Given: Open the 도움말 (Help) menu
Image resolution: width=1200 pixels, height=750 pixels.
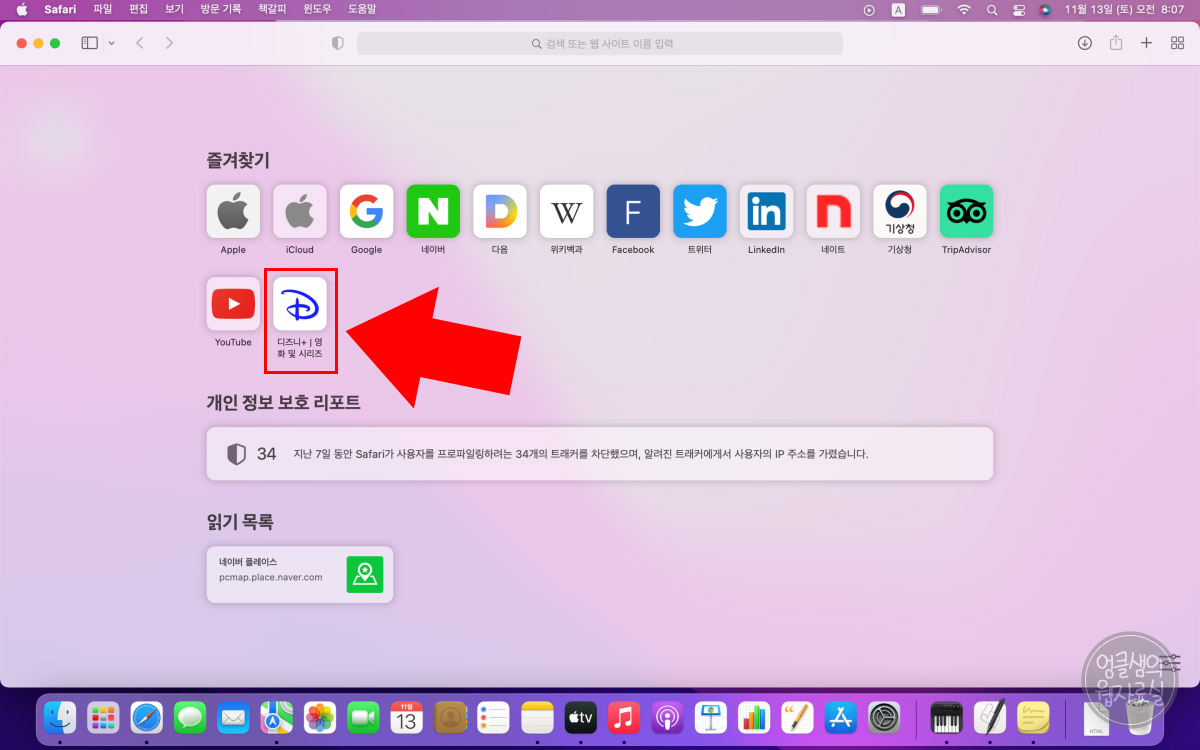Looking at the screenshot, I should point(362,9).
